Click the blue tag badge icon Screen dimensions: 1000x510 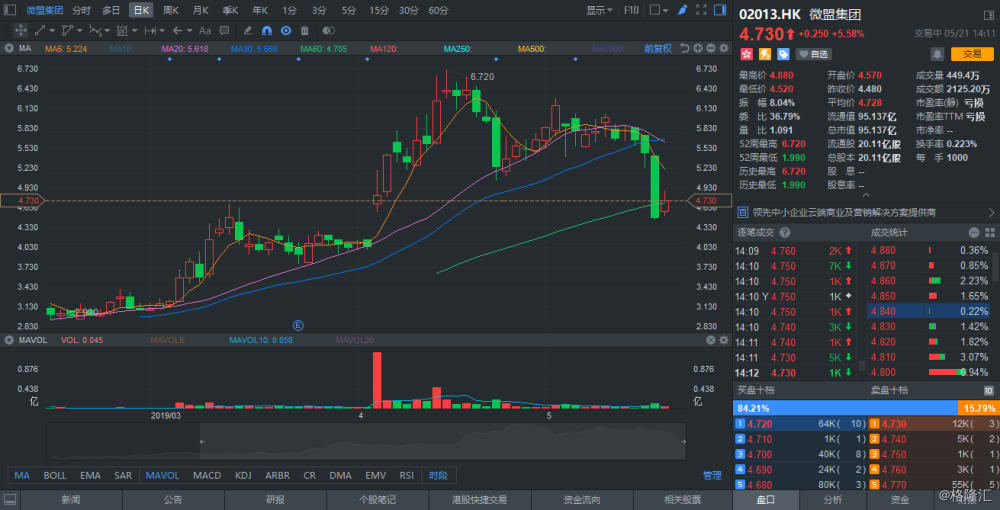783,54
